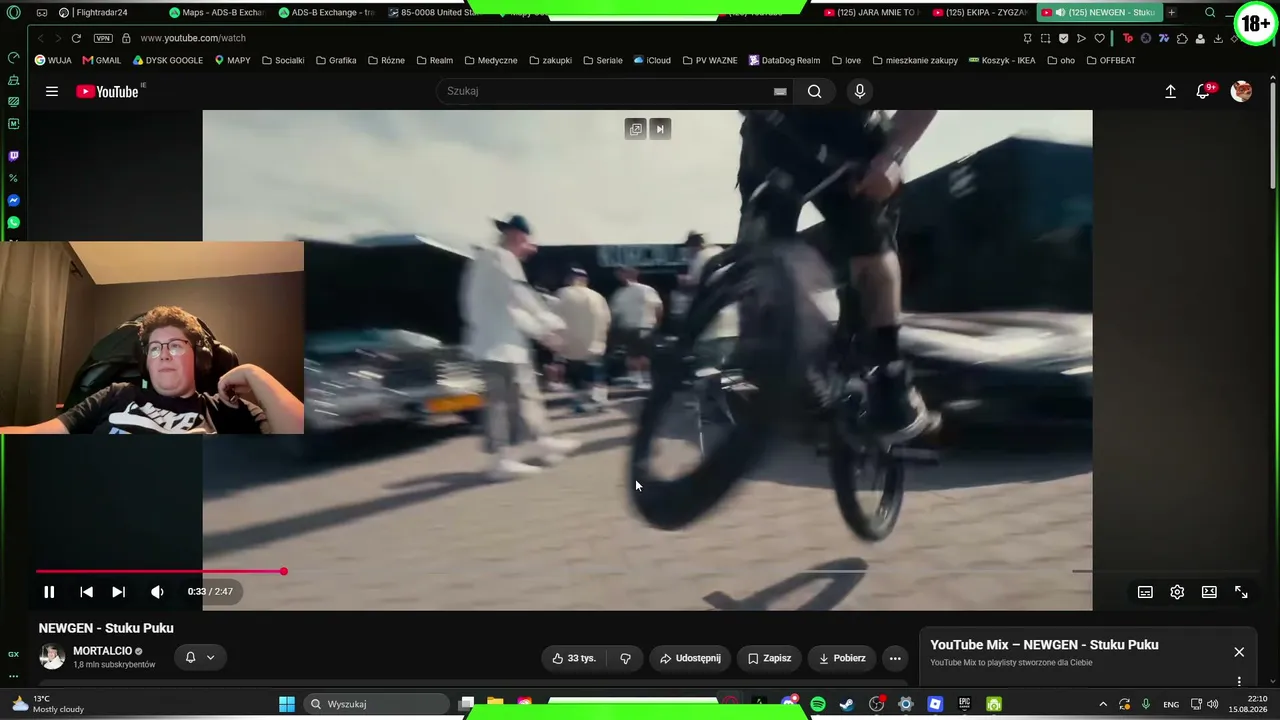
Task: Click the progress bar scrubber handle
Action: 284,571
